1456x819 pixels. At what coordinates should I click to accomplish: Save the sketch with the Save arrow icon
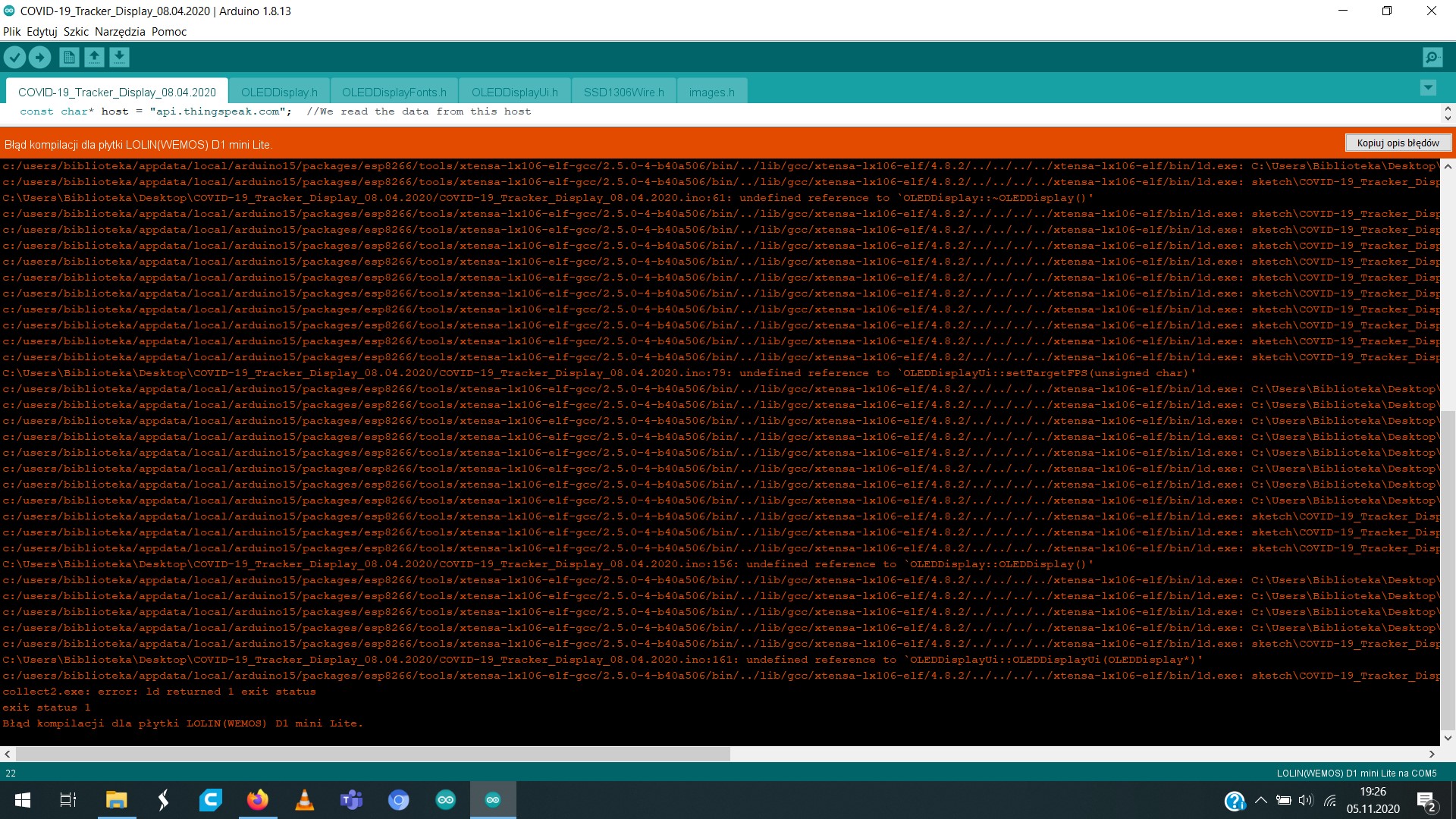(119, 57)
